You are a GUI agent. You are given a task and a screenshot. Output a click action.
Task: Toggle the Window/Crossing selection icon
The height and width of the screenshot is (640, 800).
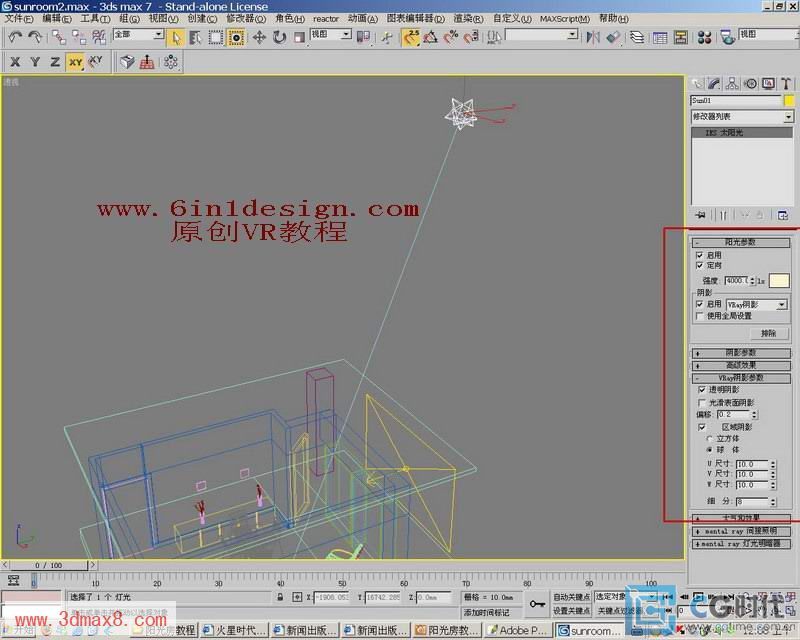pos(236,38)
